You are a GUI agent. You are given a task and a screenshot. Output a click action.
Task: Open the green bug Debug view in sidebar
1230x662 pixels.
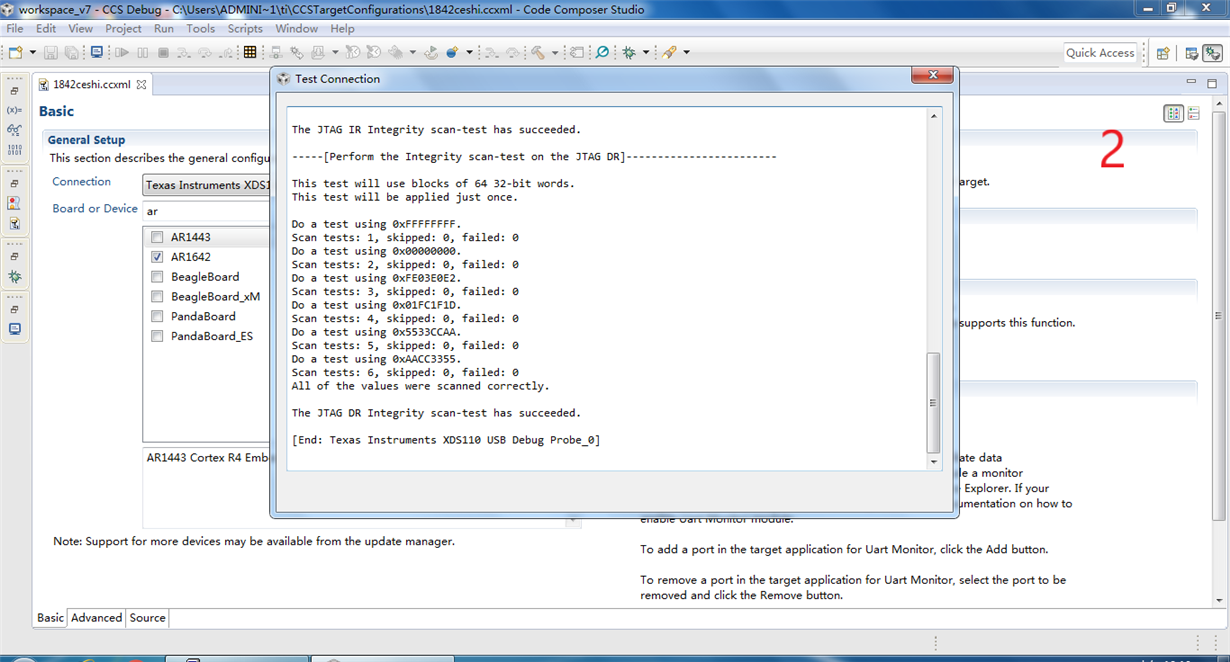point(14,277)
